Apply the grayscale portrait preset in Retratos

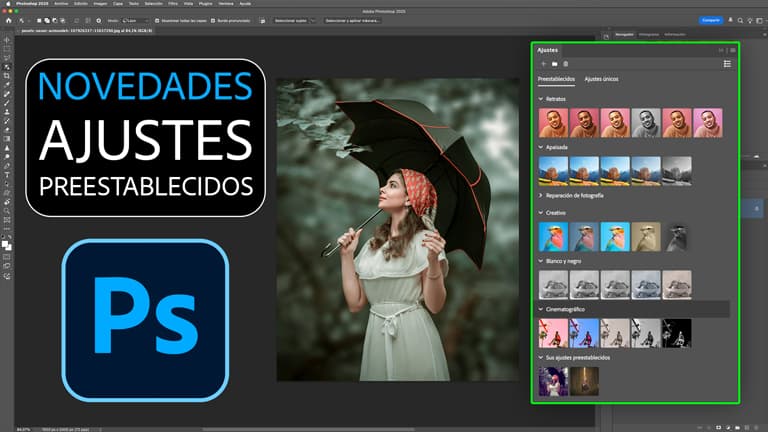pos(646,122)
